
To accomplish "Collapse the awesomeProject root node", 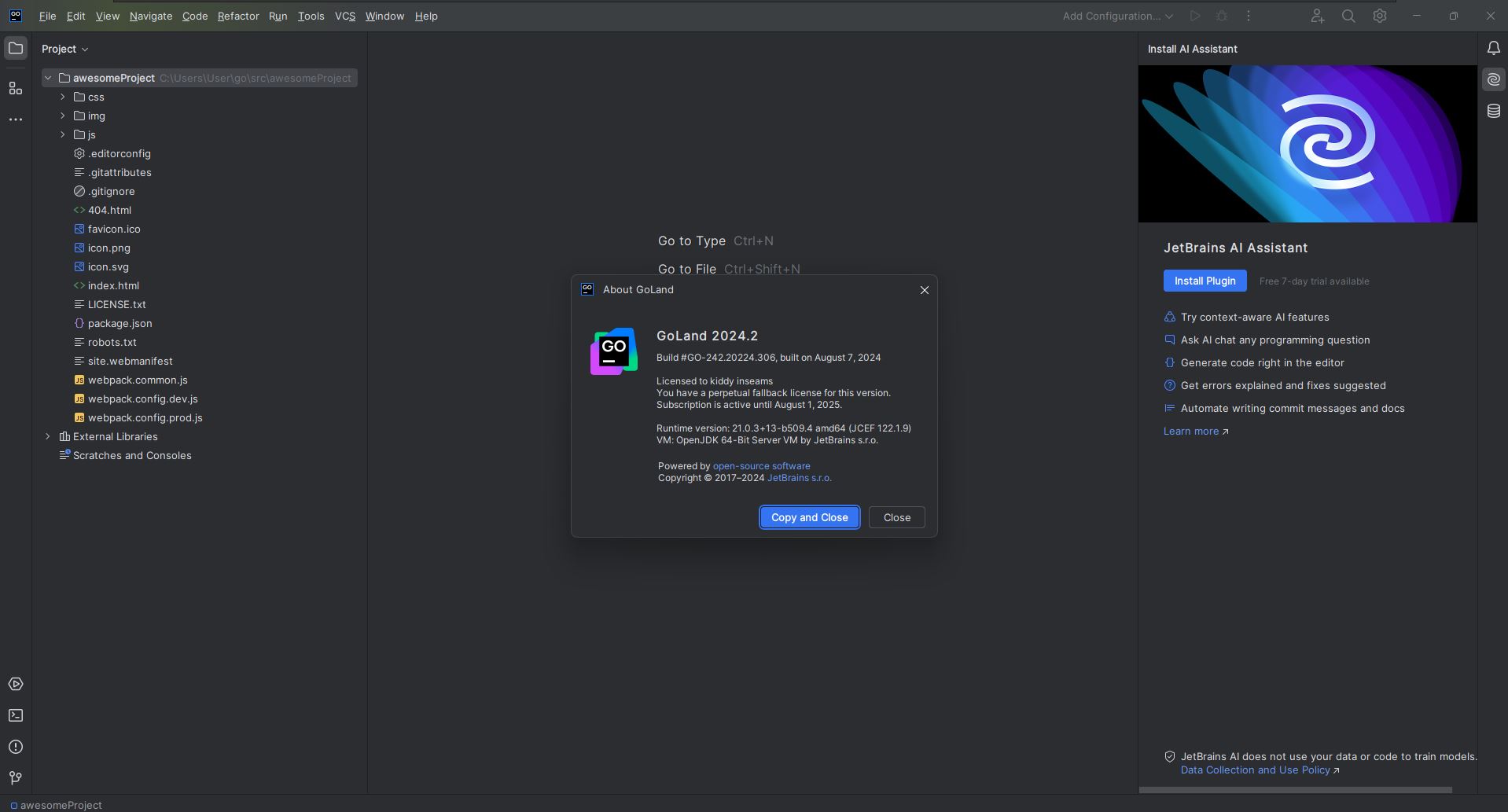I will pos(48,78).
